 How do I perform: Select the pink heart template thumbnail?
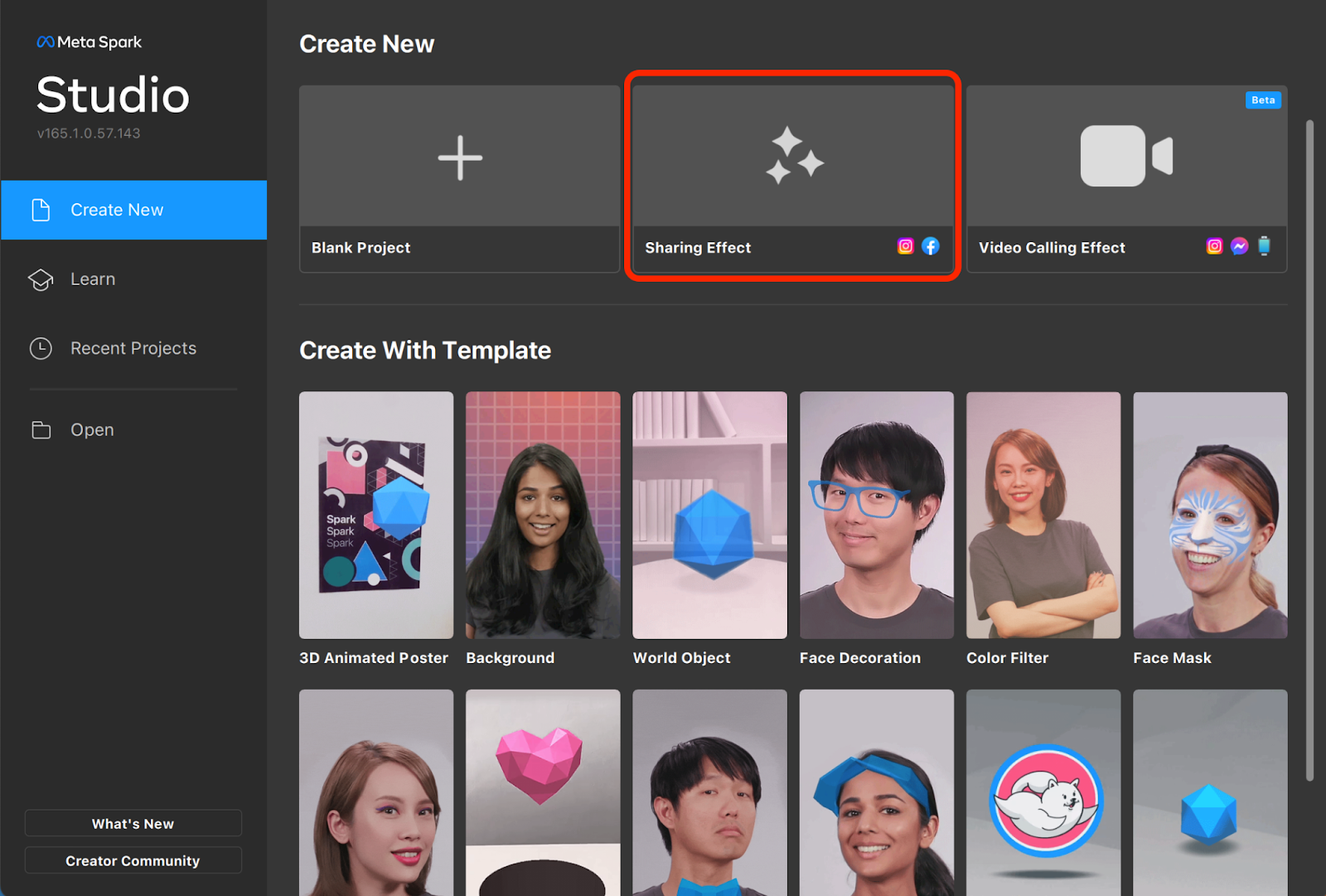[543, 792]
